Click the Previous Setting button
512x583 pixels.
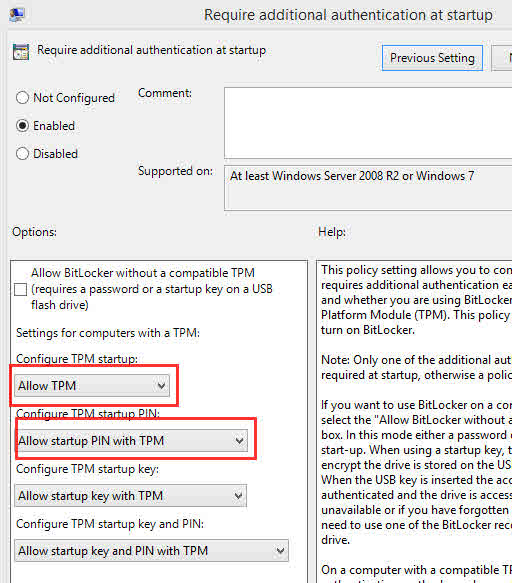click(432, 58)
